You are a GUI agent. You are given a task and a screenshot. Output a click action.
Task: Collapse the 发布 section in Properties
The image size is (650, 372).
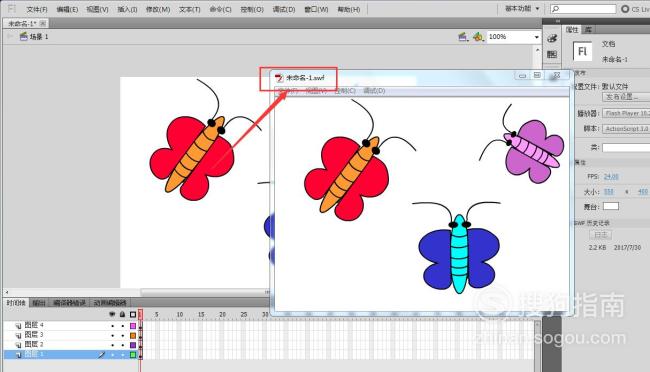click(580, 73)
